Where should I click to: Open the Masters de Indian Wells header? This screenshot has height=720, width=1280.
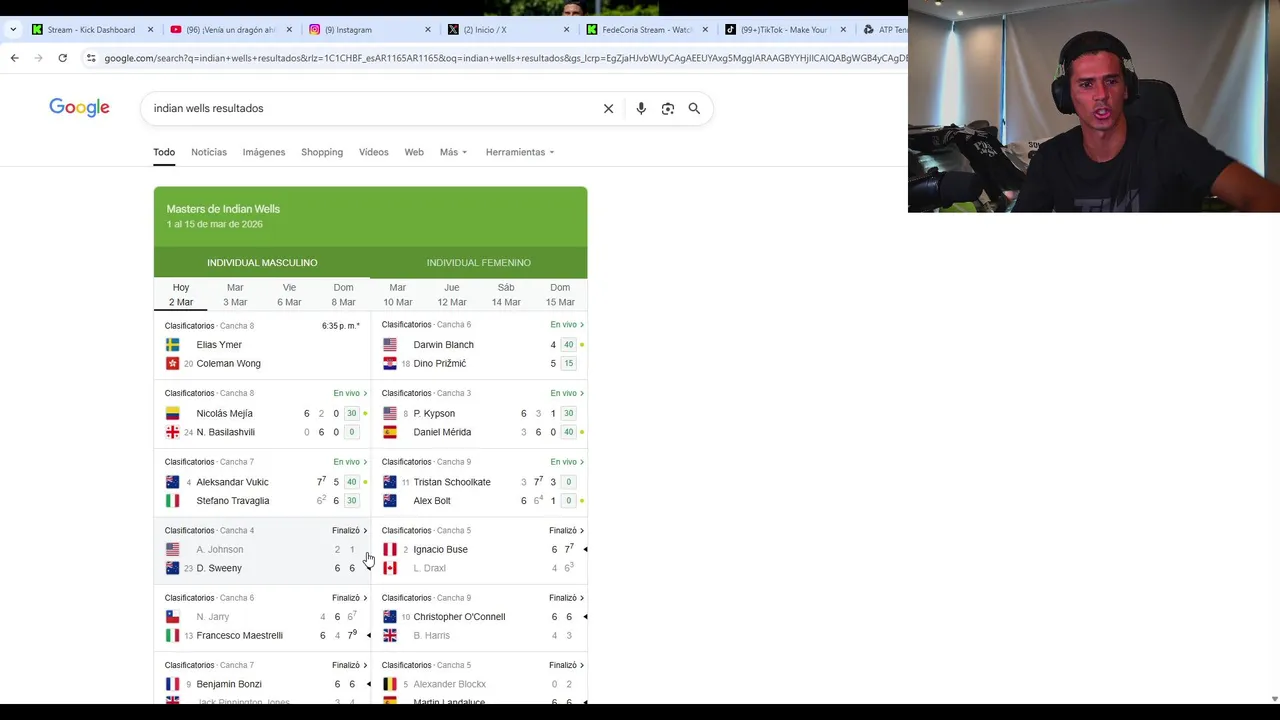(x=370, y=216)
